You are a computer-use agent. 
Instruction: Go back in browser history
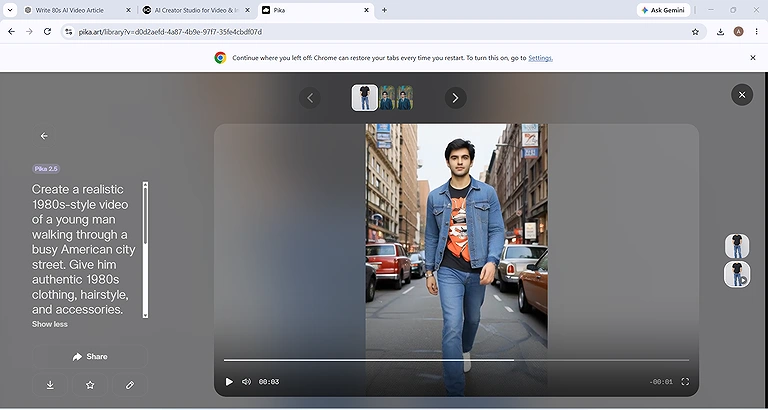(11, 32)
